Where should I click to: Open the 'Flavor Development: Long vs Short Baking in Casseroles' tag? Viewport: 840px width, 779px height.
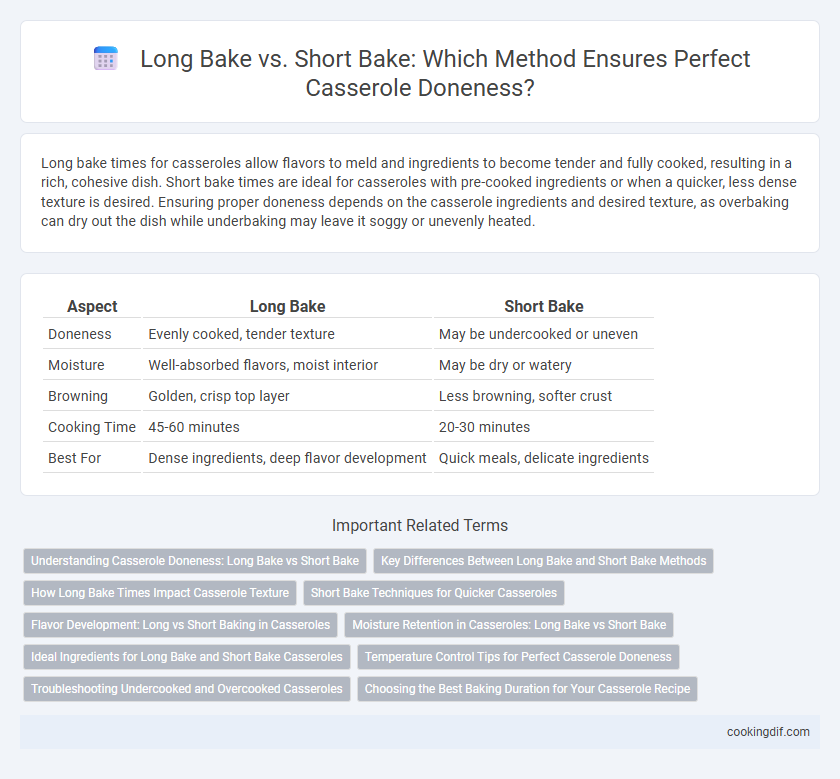click(x=181, y=625)
